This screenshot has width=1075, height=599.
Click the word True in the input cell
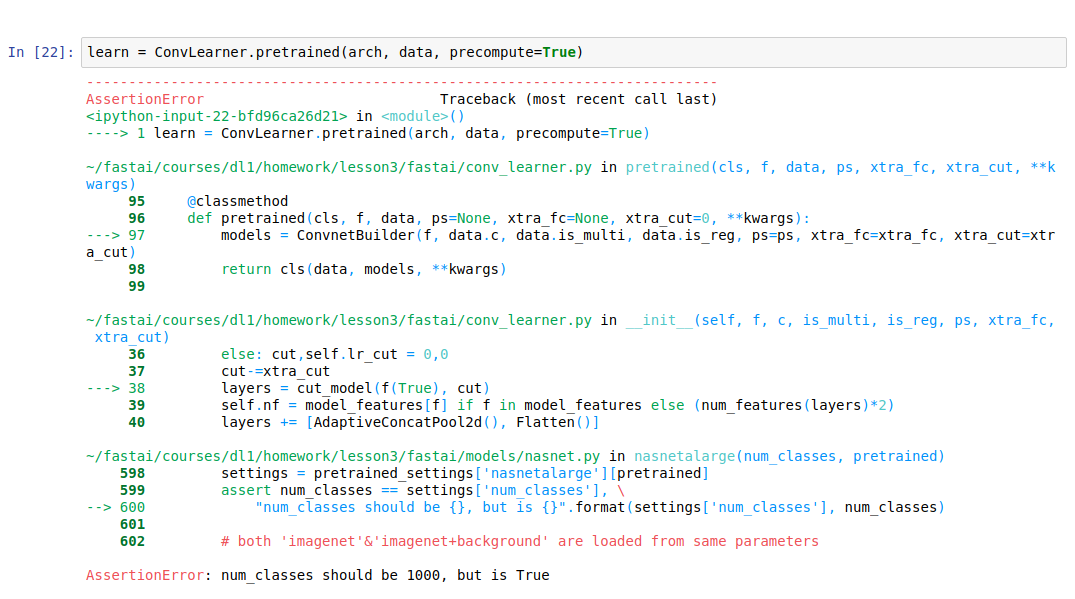559,52
